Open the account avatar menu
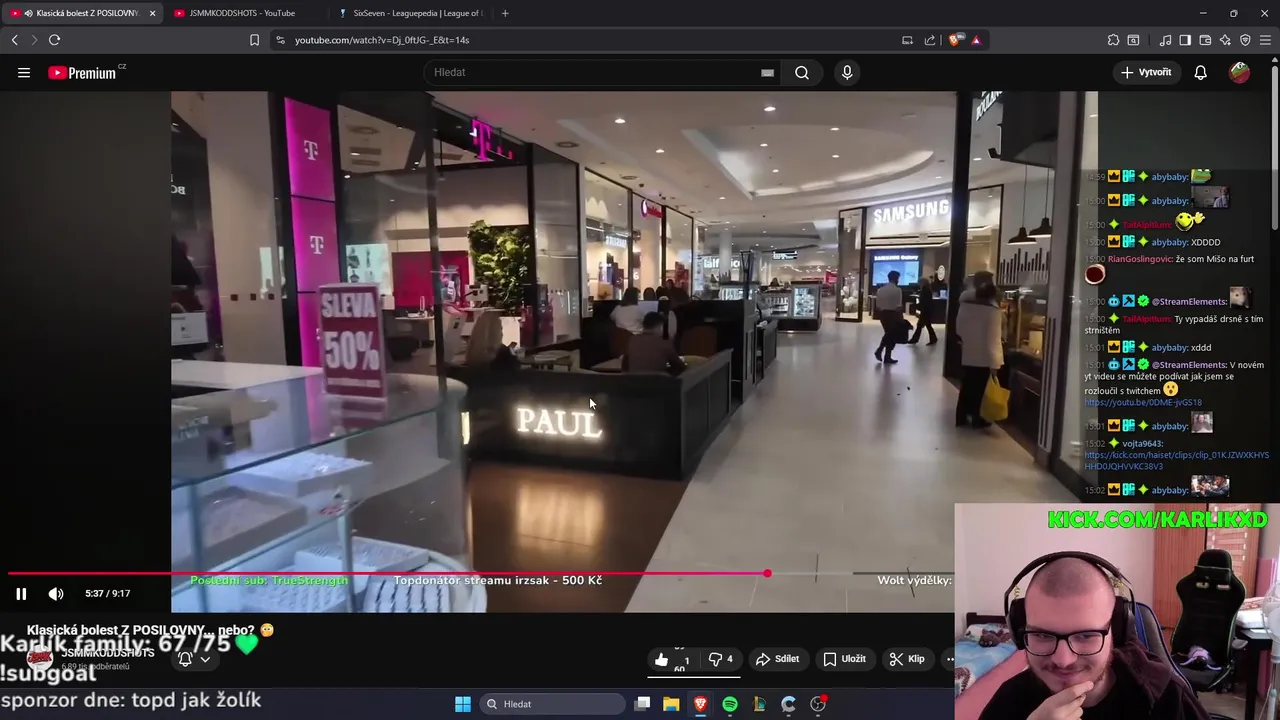 click(1240, 72)
